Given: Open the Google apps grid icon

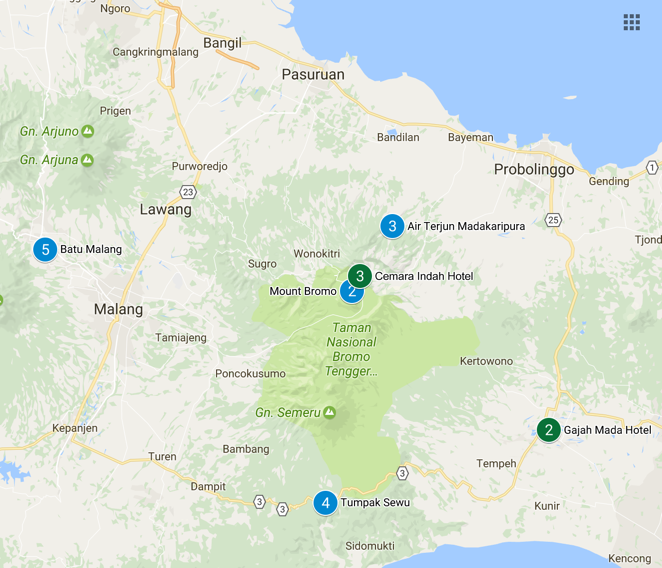Looking at the screenshot, I should (631, 22).
